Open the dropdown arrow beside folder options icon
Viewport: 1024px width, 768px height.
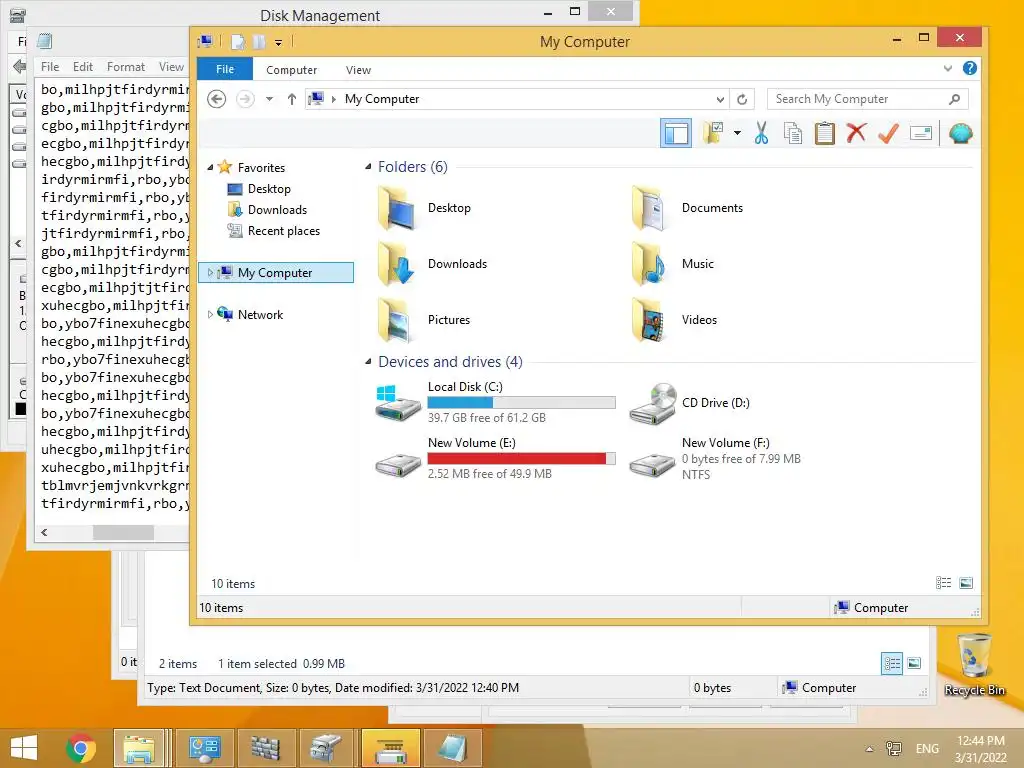(737, 133)
